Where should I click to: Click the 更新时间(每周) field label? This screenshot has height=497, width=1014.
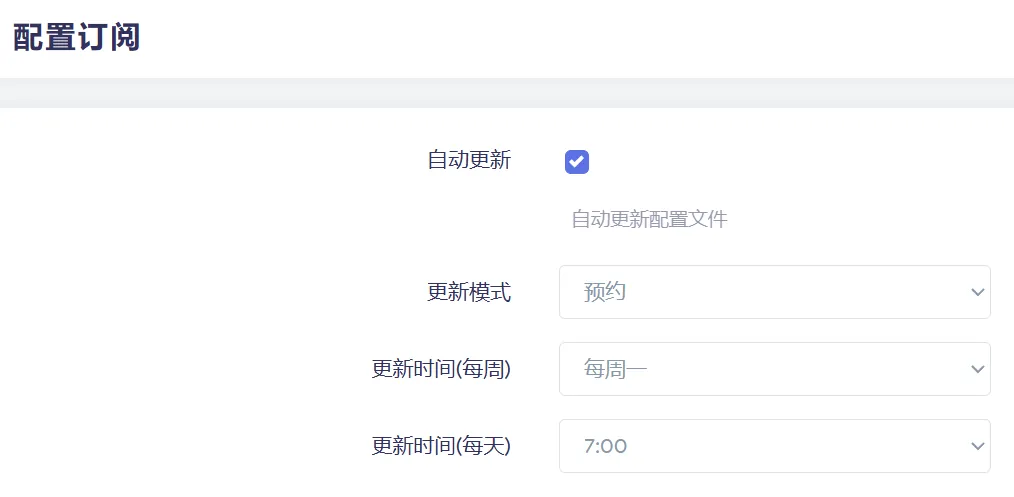point(441,370)
